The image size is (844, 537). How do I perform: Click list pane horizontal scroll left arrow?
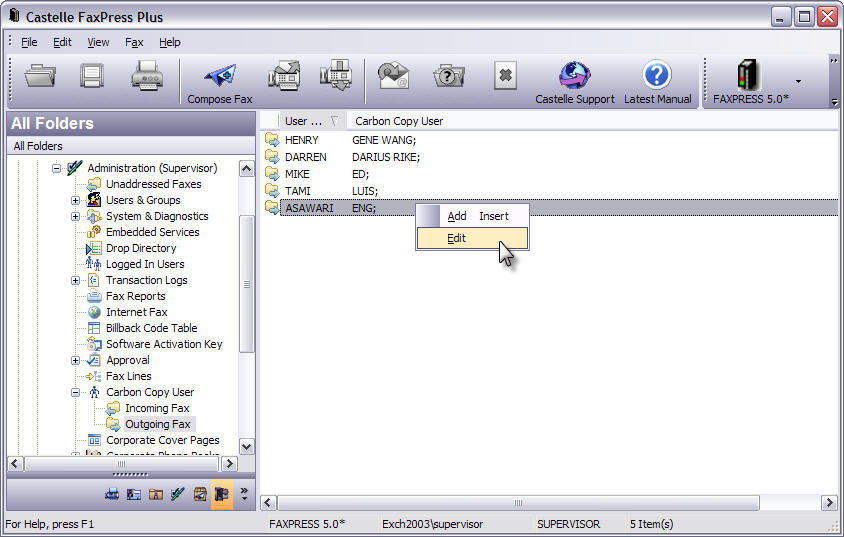269,503
